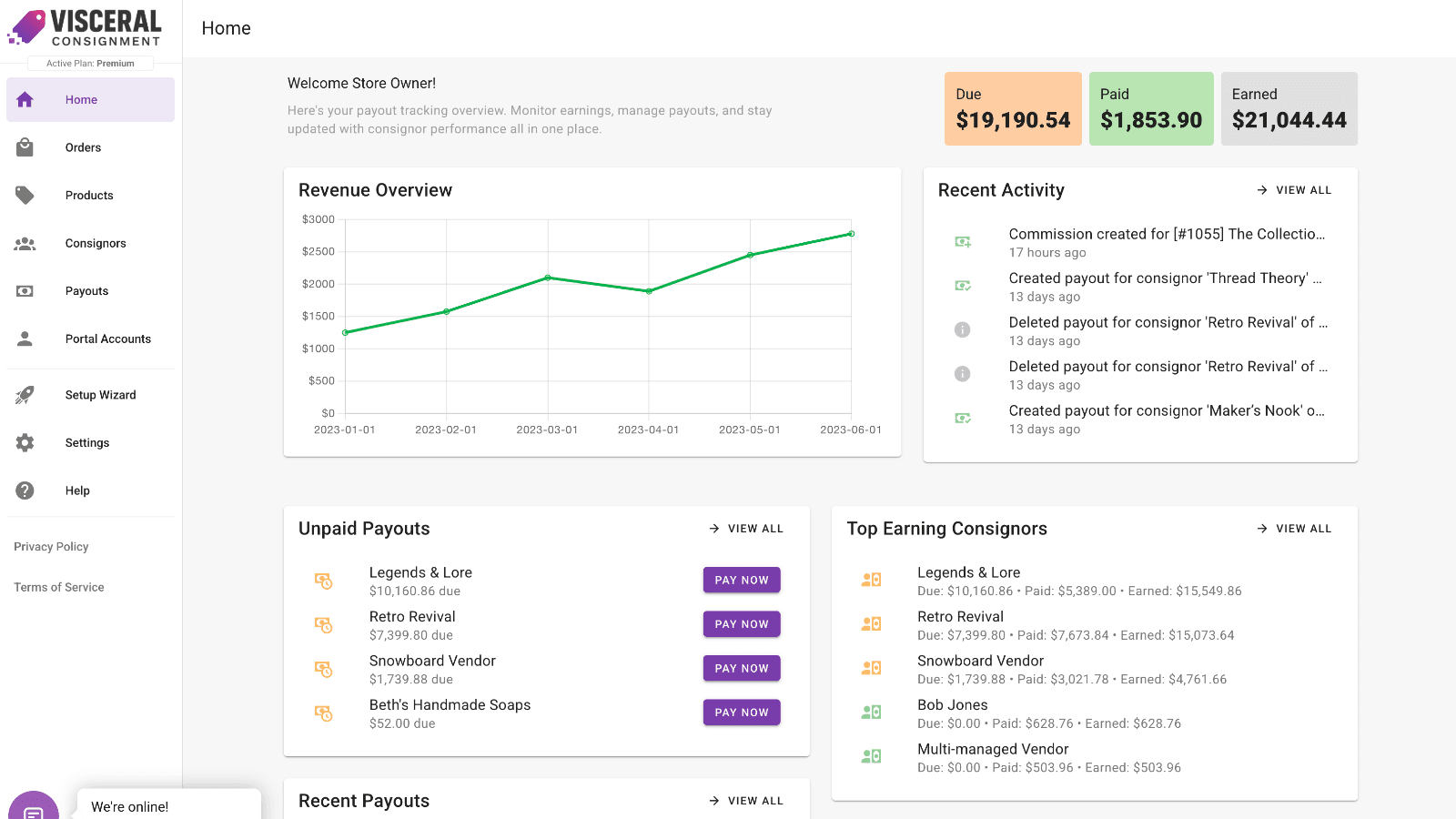Viewport: 1456px width, 819px height.
Task: View all Recent Activity entries
Action: (x=1294, y=190)
